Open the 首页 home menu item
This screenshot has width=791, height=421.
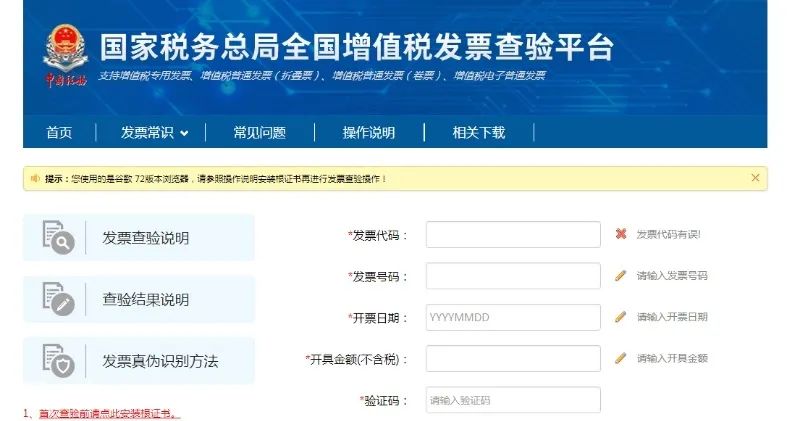click(x=59, y=133)
